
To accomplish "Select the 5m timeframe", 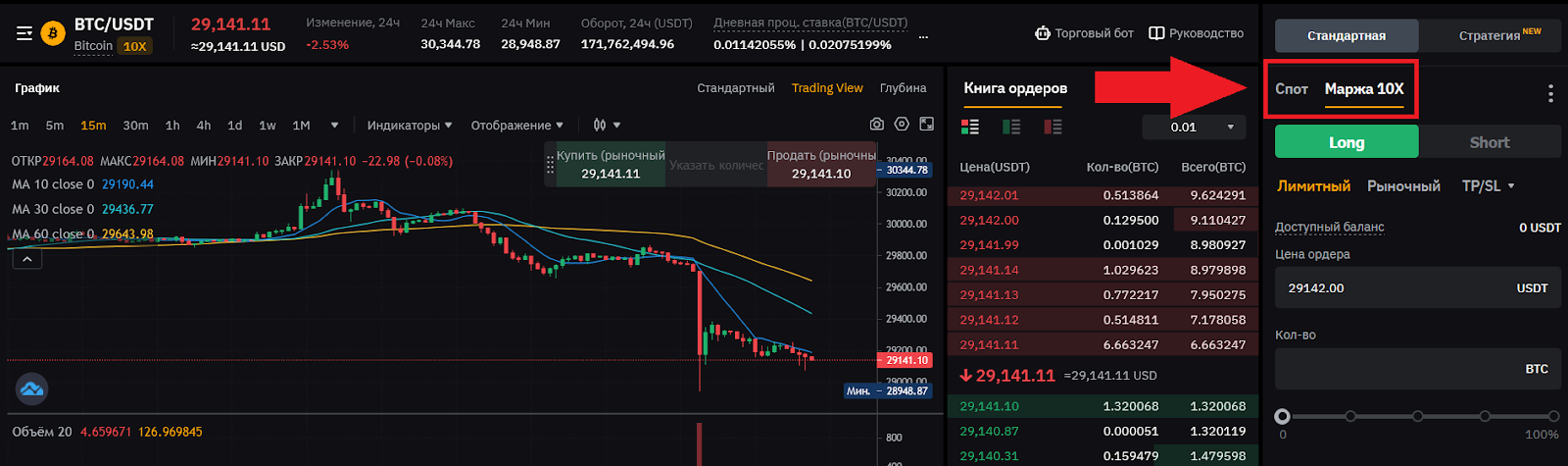I will pos(55,126).
